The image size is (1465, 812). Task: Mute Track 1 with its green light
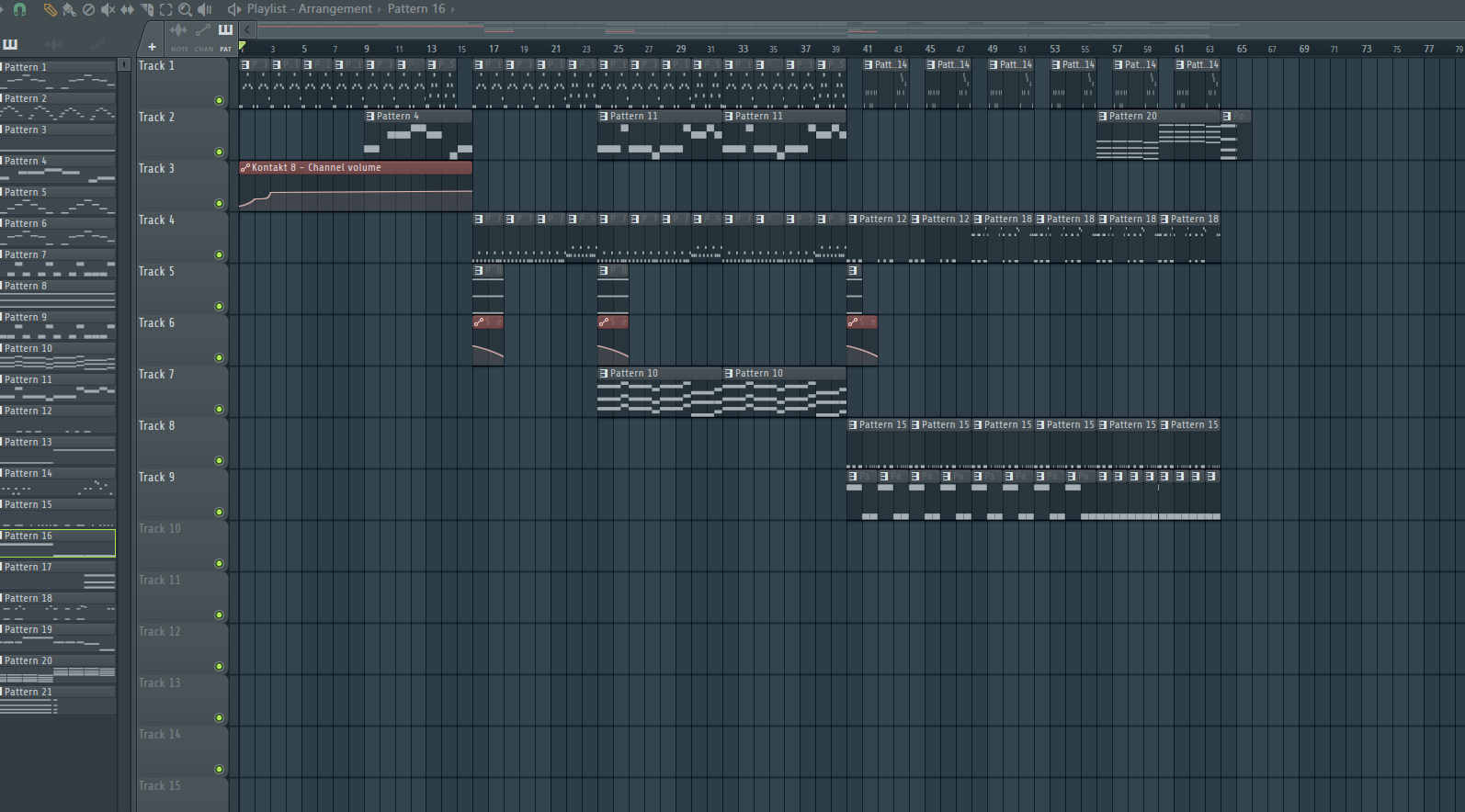click(x=219, y=101)
